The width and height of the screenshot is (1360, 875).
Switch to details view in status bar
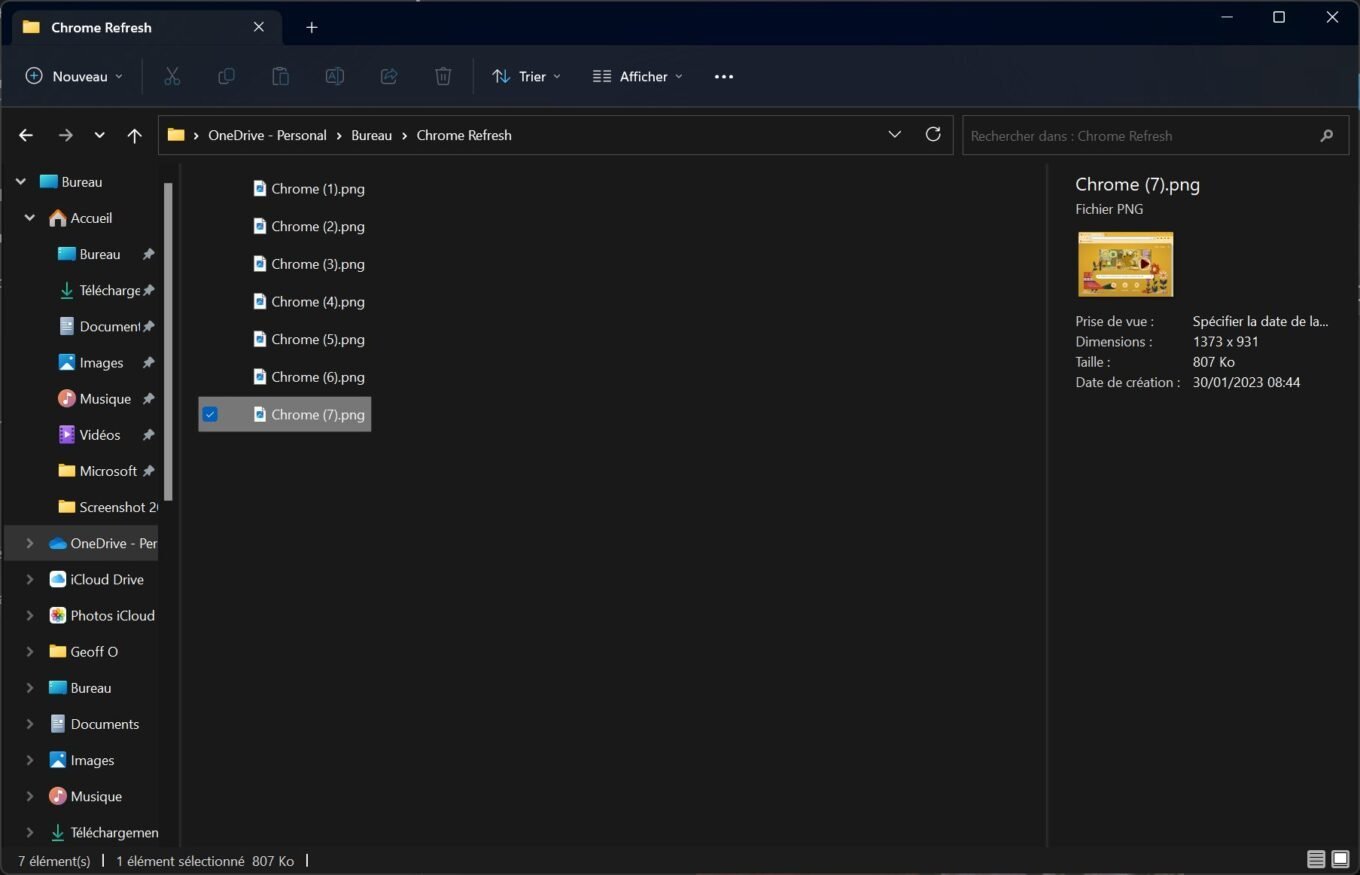click(1316, 860)
